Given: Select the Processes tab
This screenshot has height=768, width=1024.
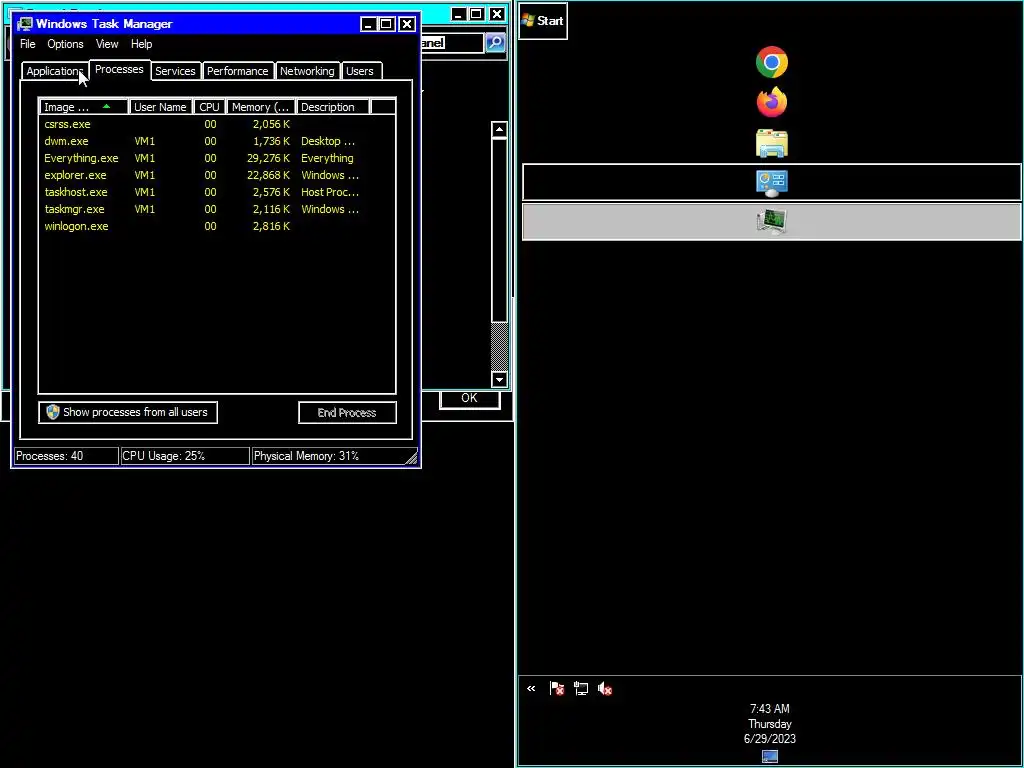Looking at the screenshot, I should (119, 69).
